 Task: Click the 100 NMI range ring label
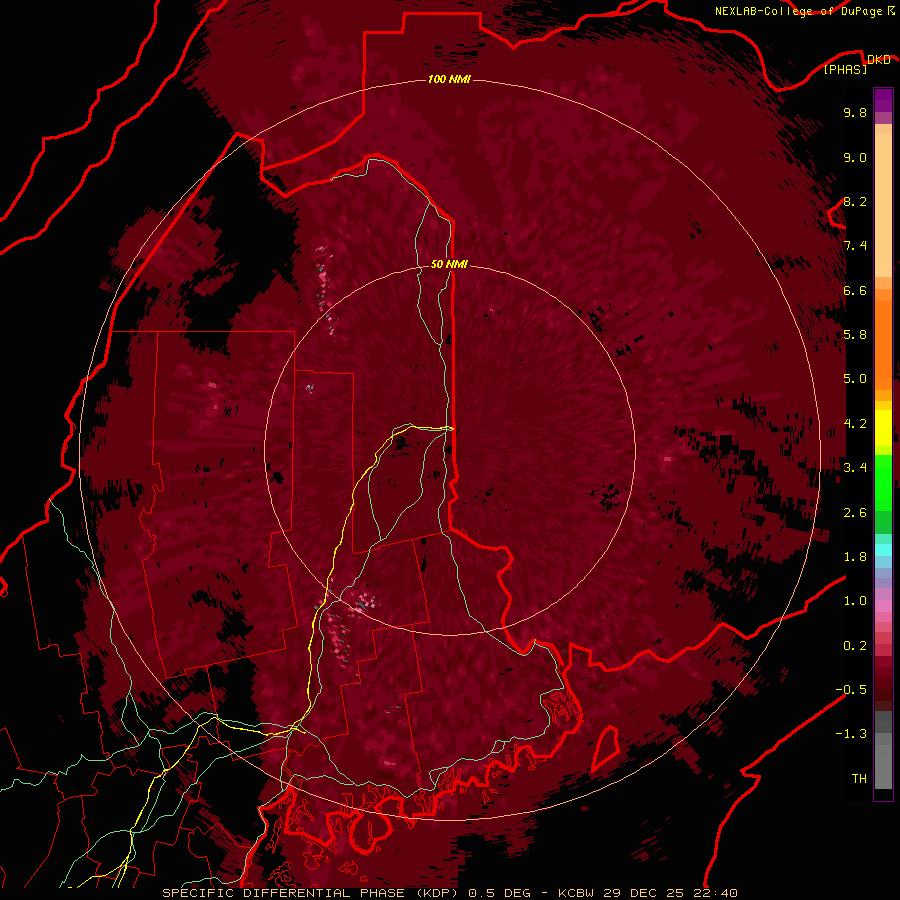tap(449, 79)
